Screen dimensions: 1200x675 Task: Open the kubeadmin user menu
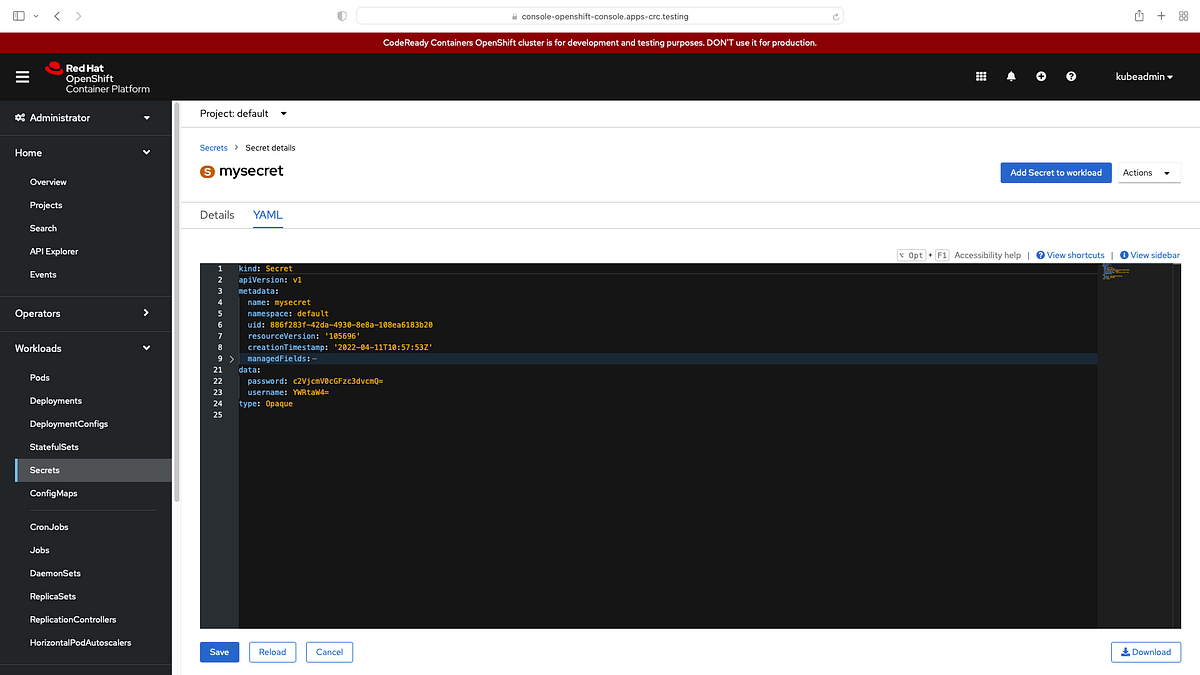tap(1143, 76)
